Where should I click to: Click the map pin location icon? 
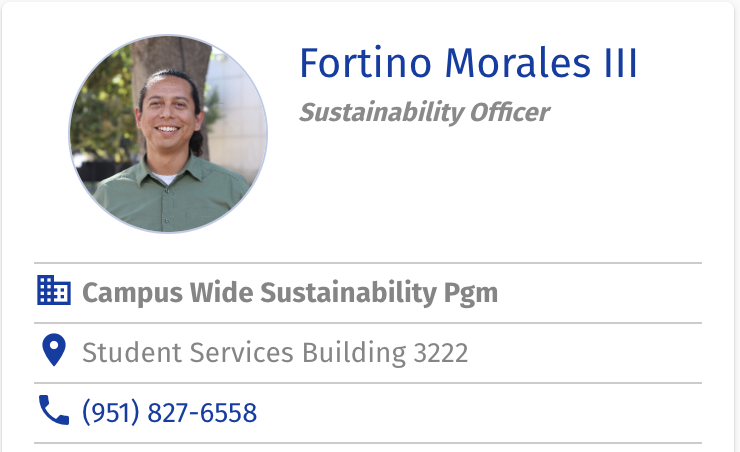(x=53, y=351)
